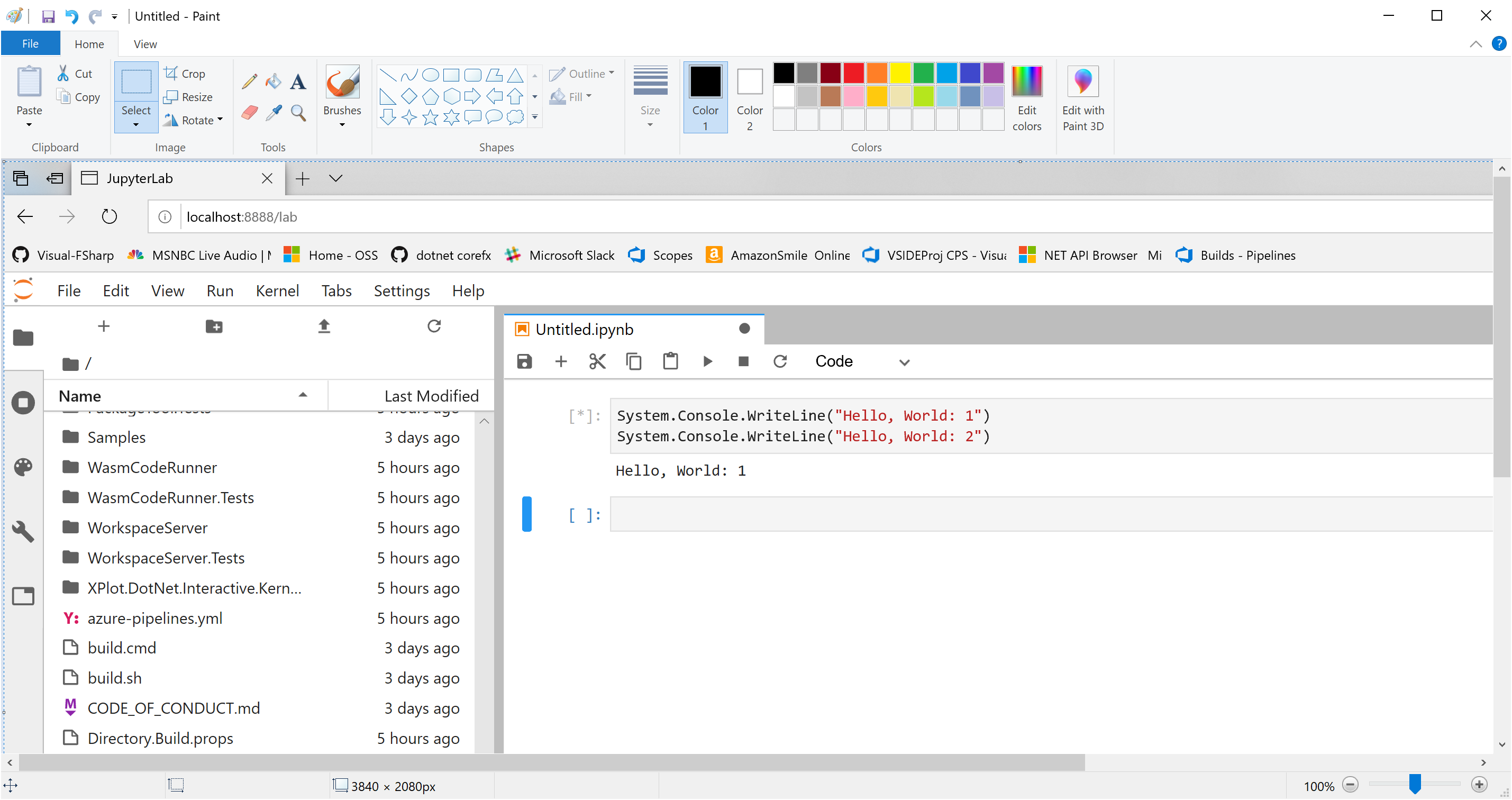Screen dimensions: 1512x800
Task: Cut the selected notebook cell
Action: pyautogui.click(x=597, y=361)
